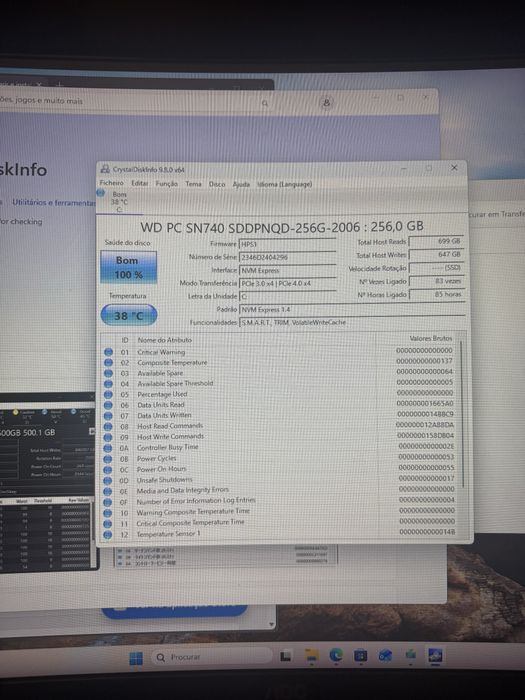This screenshot has width=525, height=700.
Task: Click the status icon of Critical Warning row
Action: click(x=108, y=352)
